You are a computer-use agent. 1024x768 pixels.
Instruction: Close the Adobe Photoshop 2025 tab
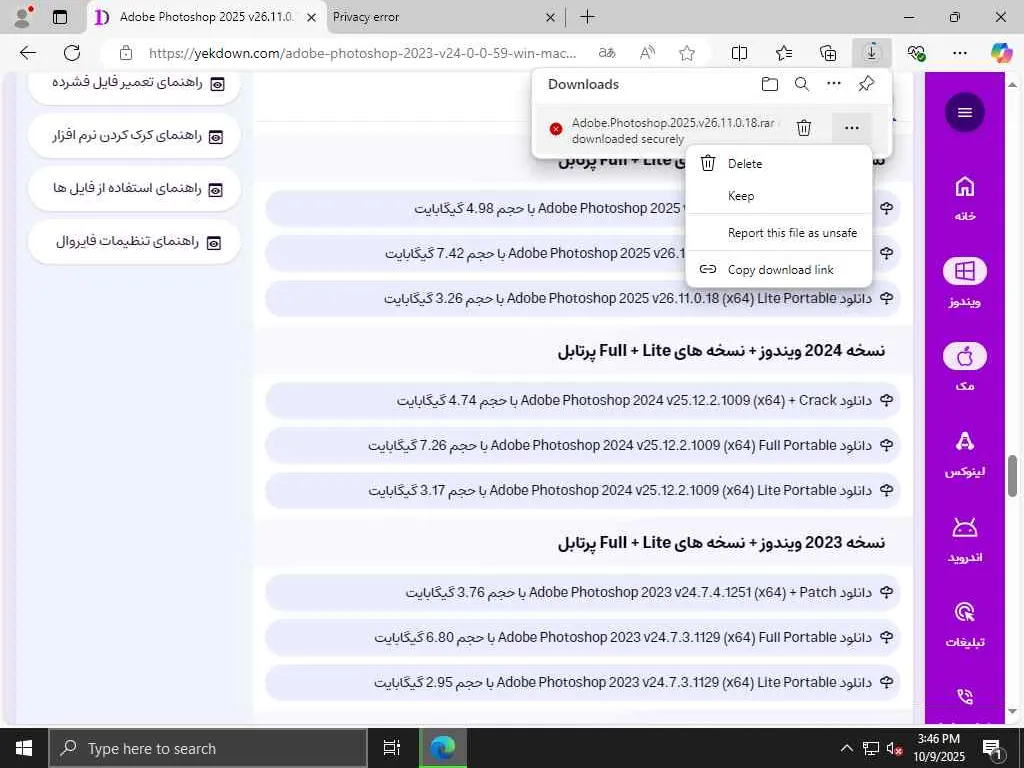click(x=312, y=18)
